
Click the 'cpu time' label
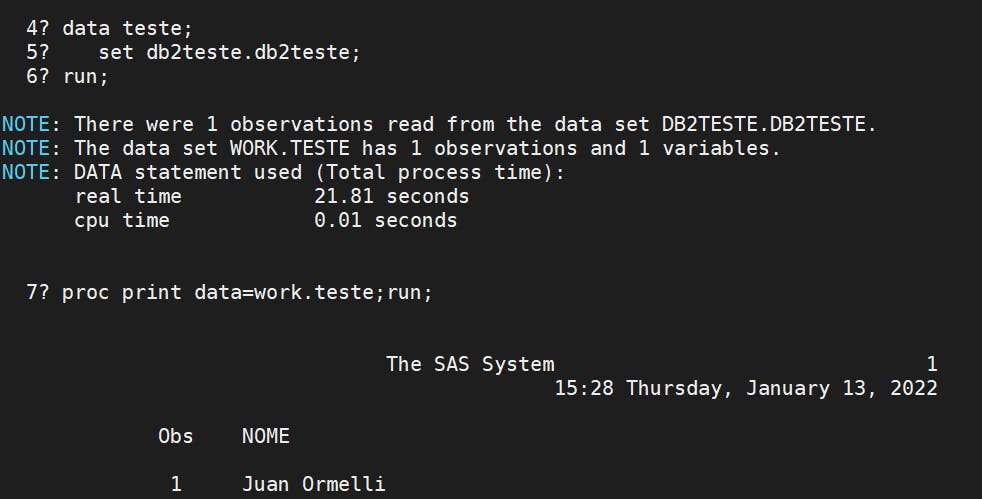(x=122, y=220)
